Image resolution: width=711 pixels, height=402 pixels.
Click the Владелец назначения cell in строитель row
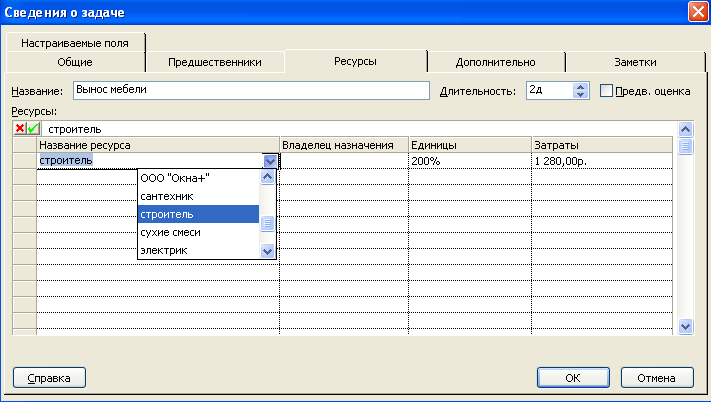pos(344,161)
